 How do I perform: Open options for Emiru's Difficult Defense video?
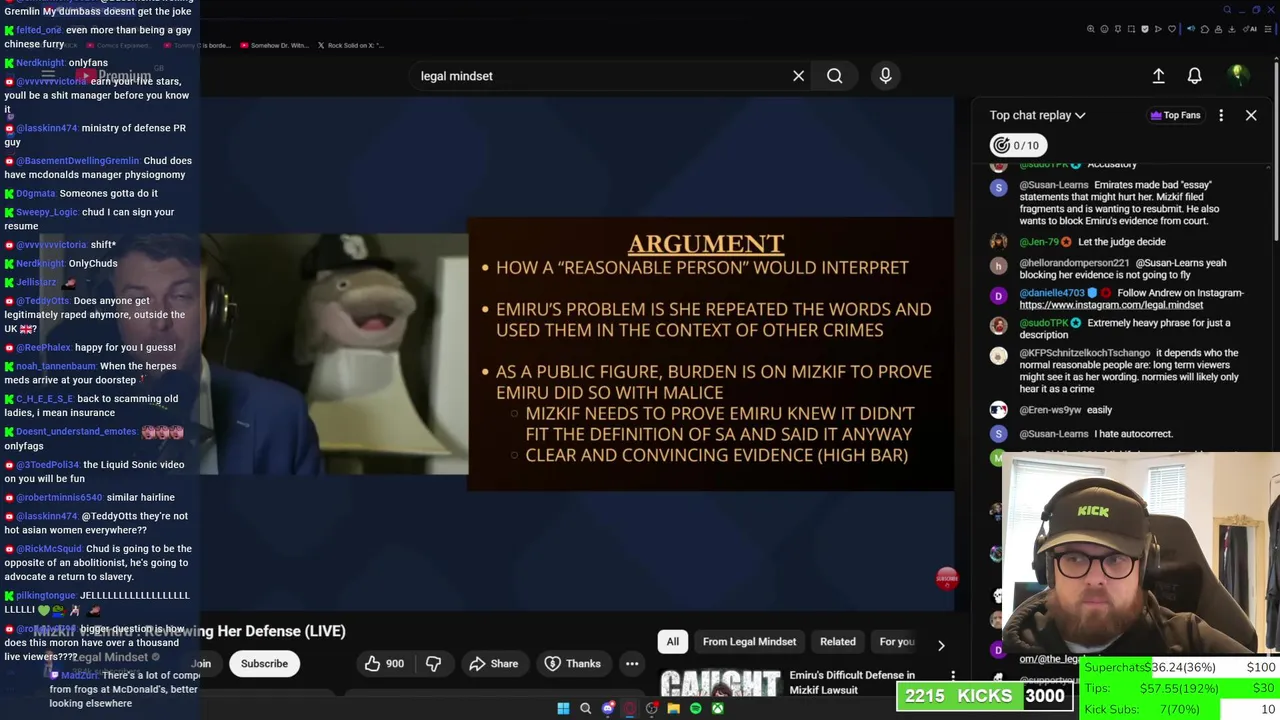click(953, 678)
